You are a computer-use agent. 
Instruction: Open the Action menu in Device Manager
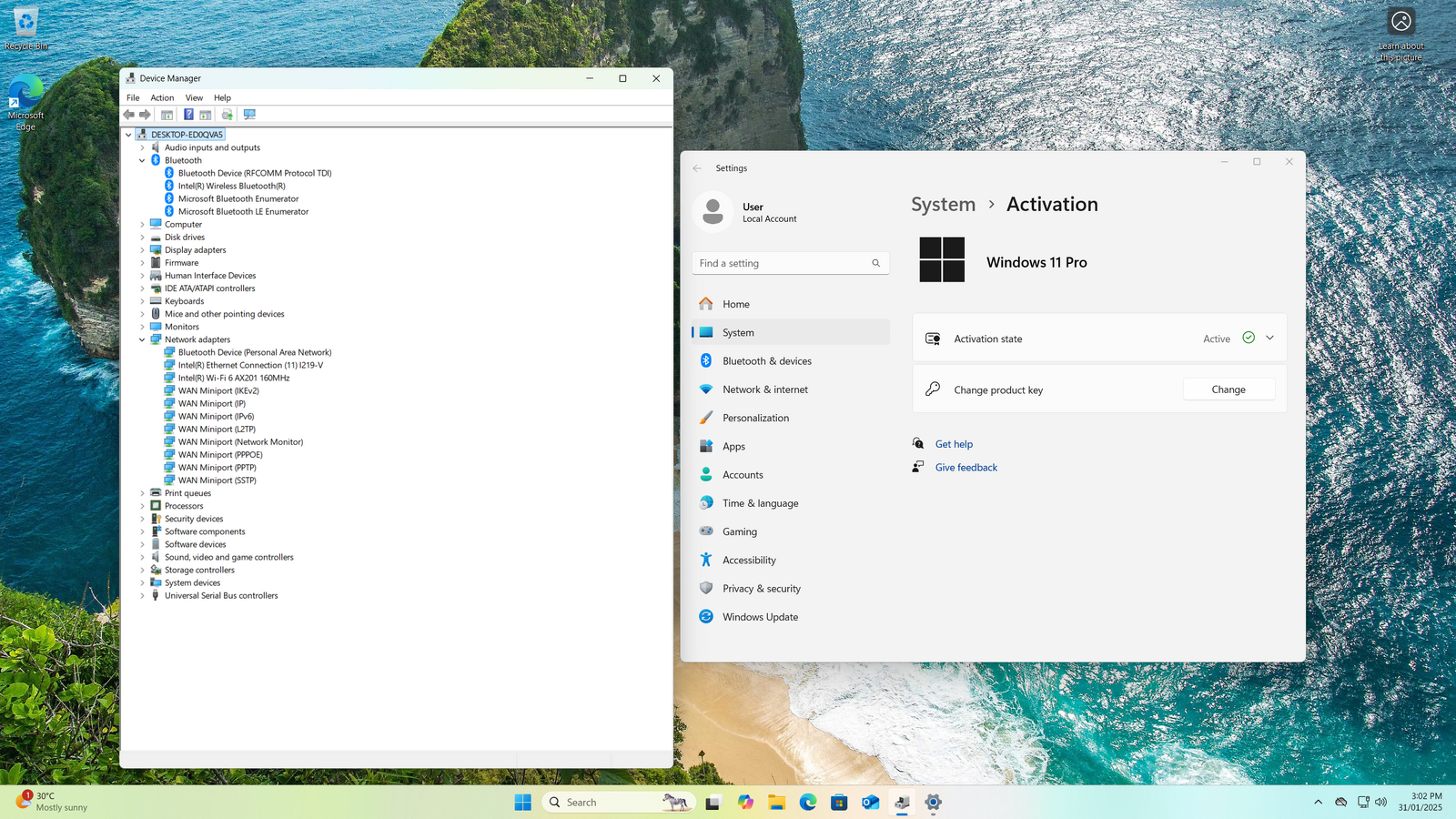[162, 97]
